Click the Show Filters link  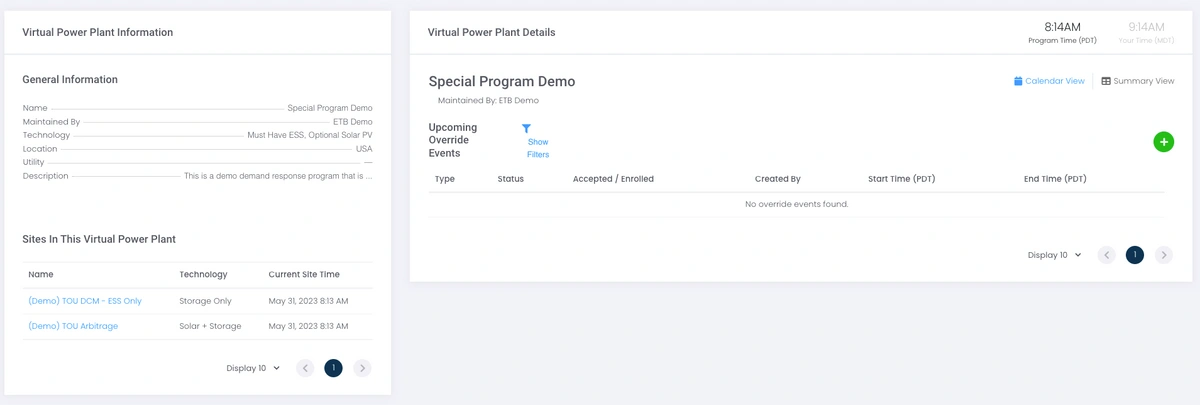[x=538, y=148]
